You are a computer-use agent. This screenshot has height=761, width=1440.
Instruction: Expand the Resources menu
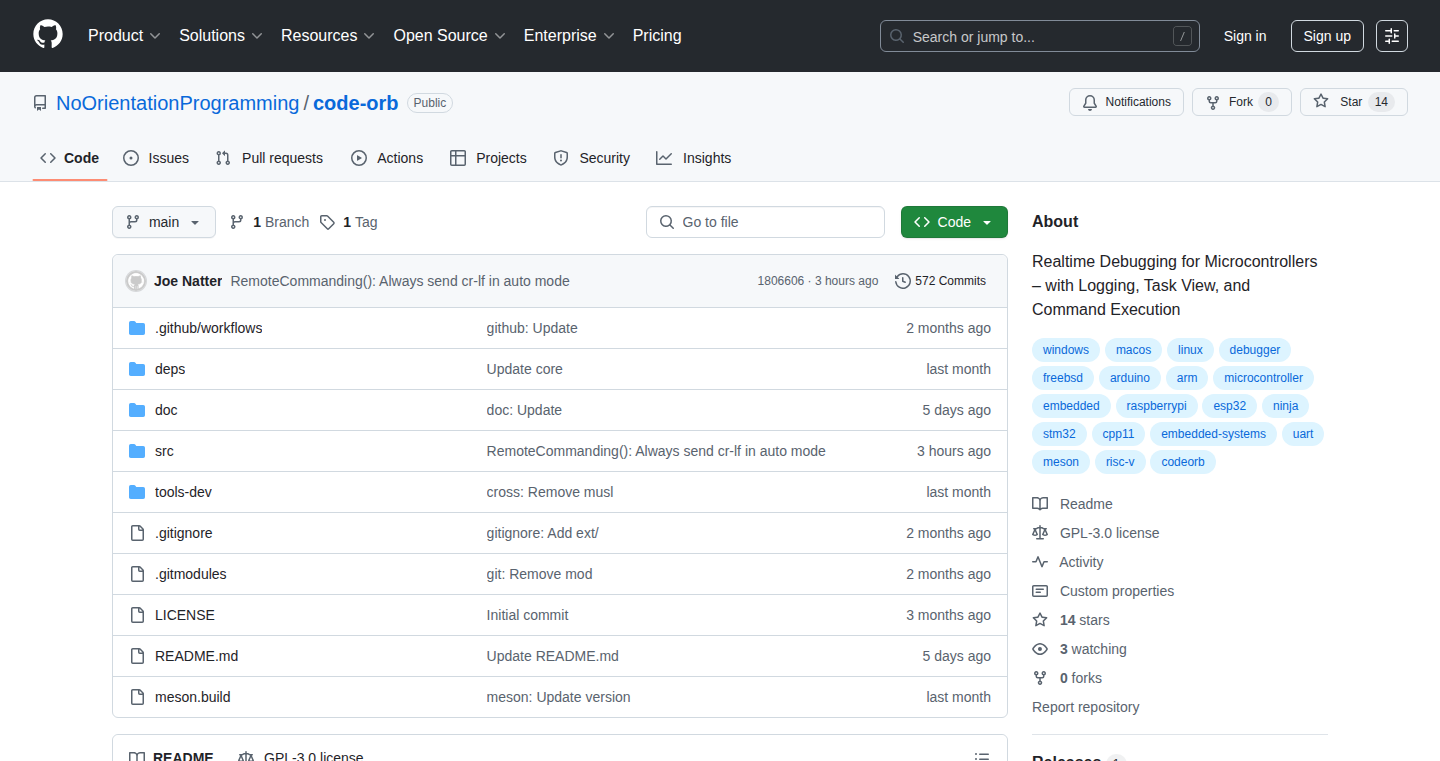click(x=328, y=36)
